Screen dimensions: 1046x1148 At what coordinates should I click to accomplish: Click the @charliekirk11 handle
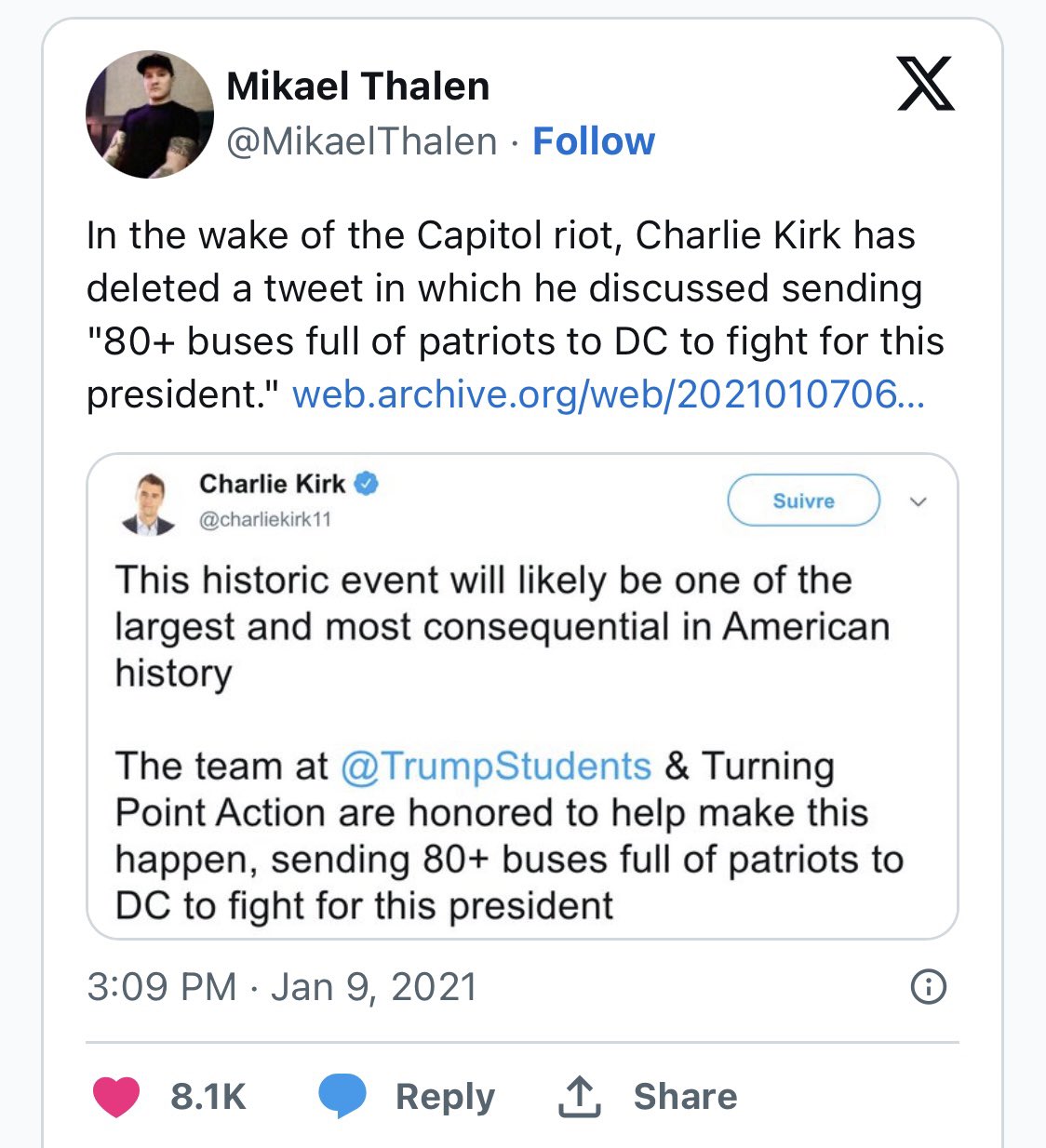click(x=265, y=519)
